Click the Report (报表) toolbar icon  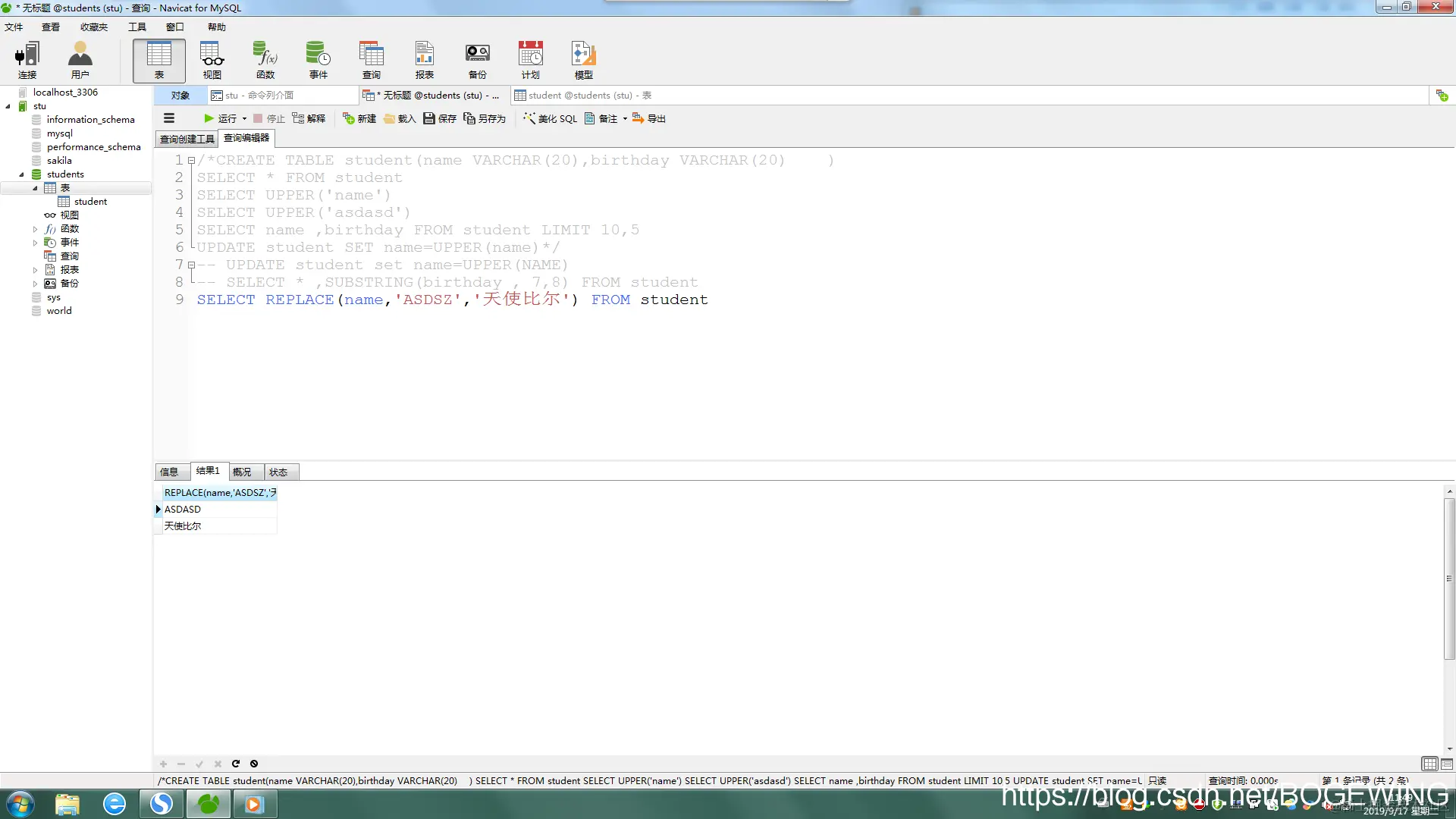pyautogui.click(x=424, y=60)
